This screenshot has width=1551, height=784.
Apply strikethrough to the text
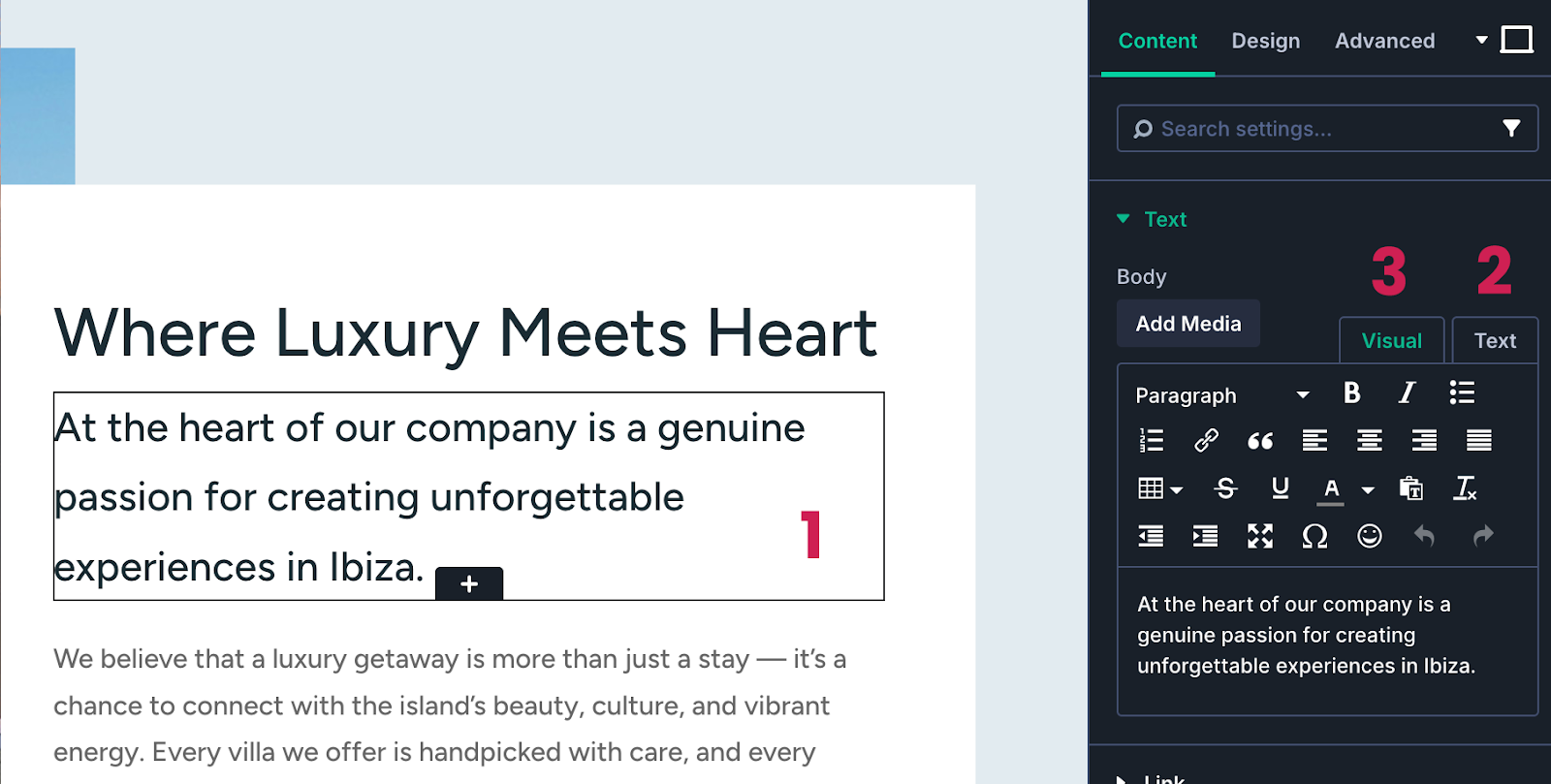[x=1225, y=488]
